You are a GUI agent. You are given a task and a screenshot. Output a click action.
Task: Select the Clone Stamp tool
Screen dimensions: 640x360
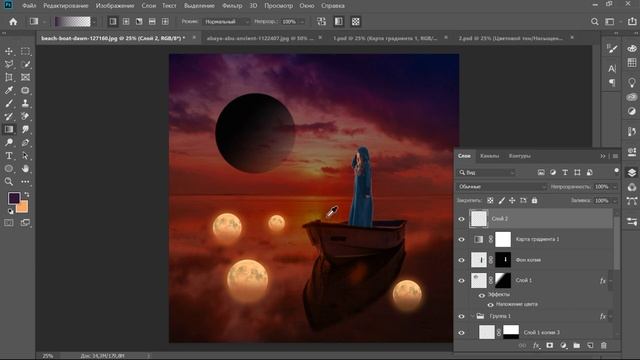[x=25, y=103]
